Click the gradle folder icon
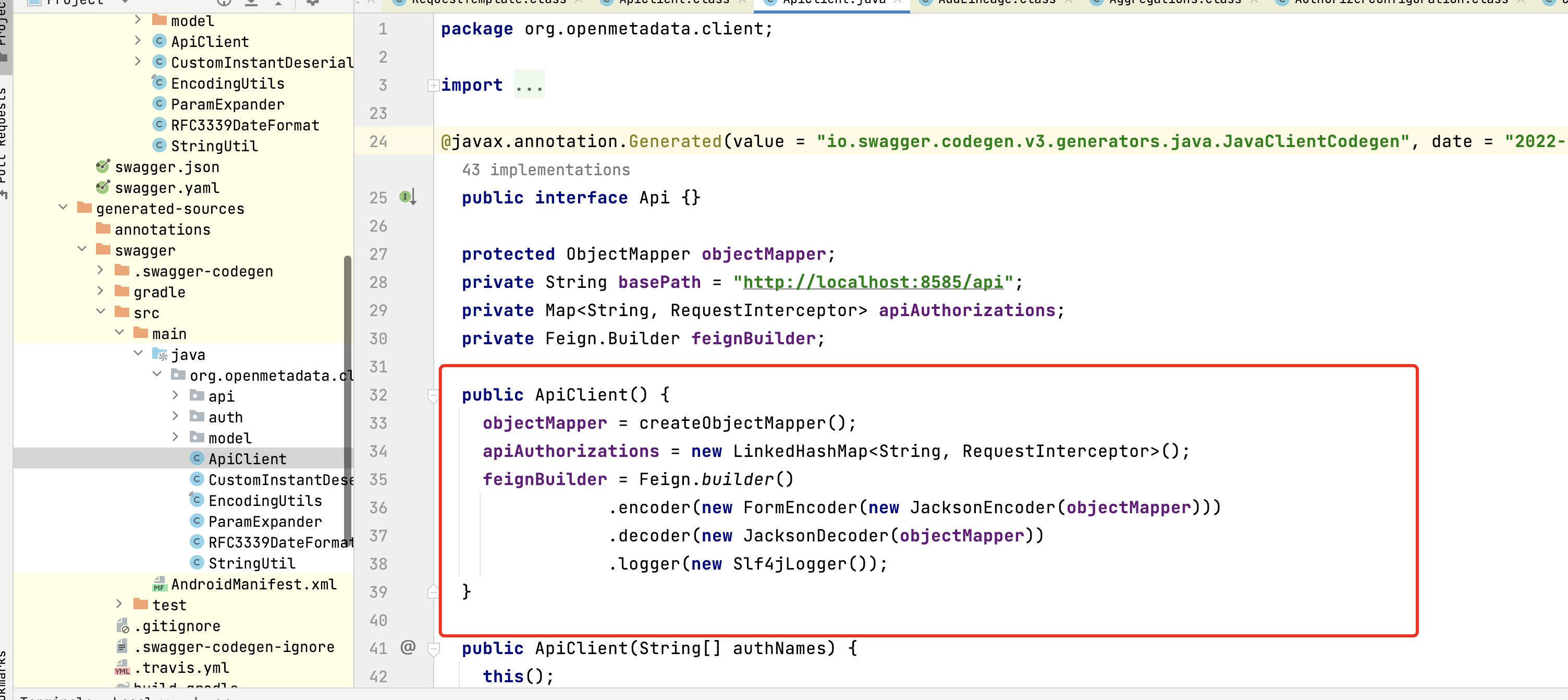 coord(123,291)
